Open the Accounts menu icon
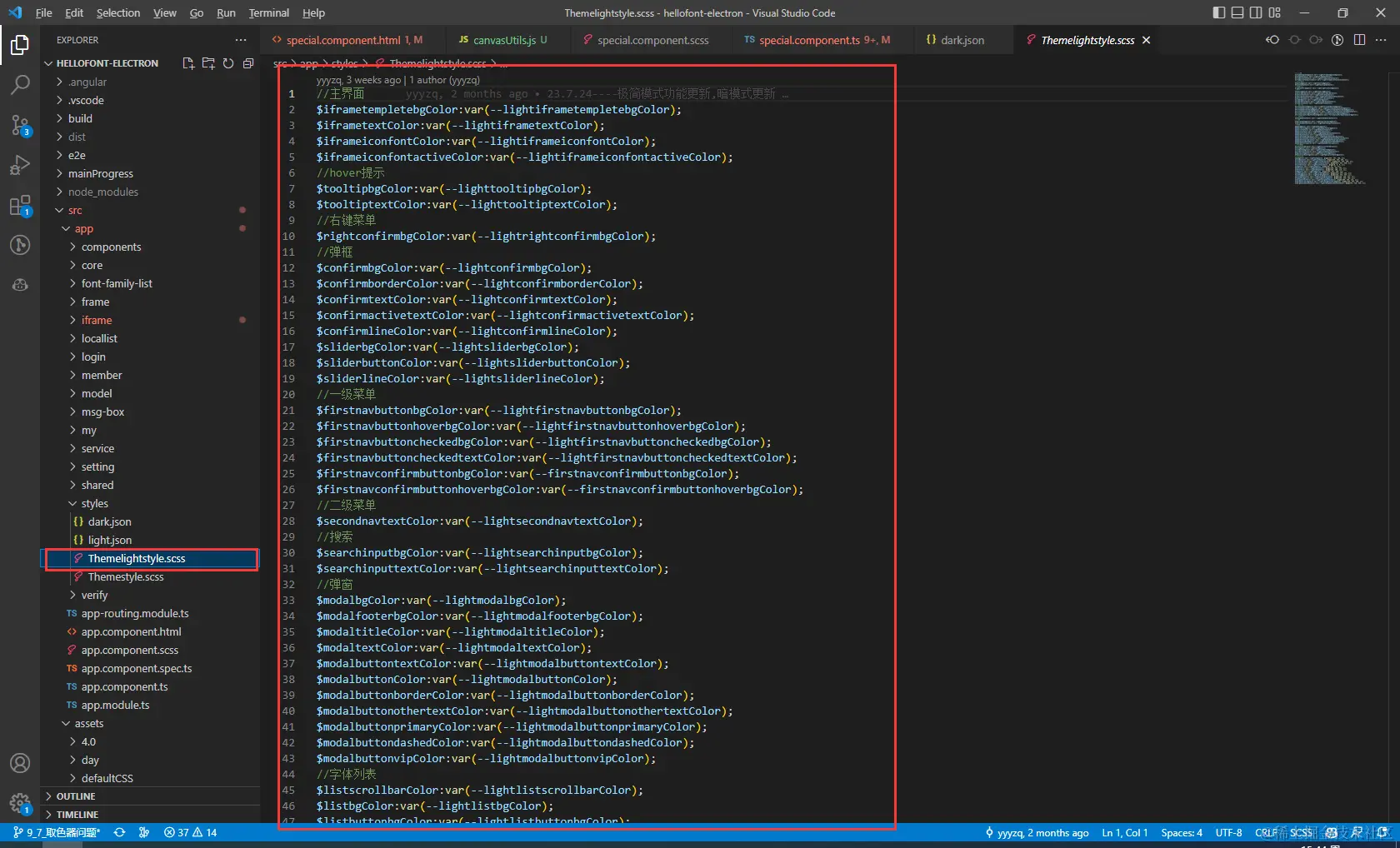The width and height of the screenshot is (1400, 848). point(20,763)
